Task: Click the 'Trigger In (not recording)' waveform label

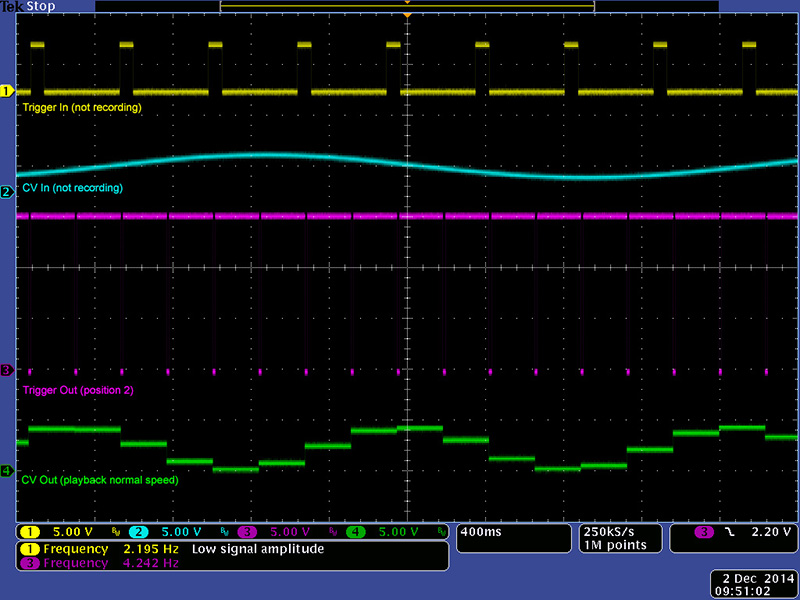Action: 81,107
